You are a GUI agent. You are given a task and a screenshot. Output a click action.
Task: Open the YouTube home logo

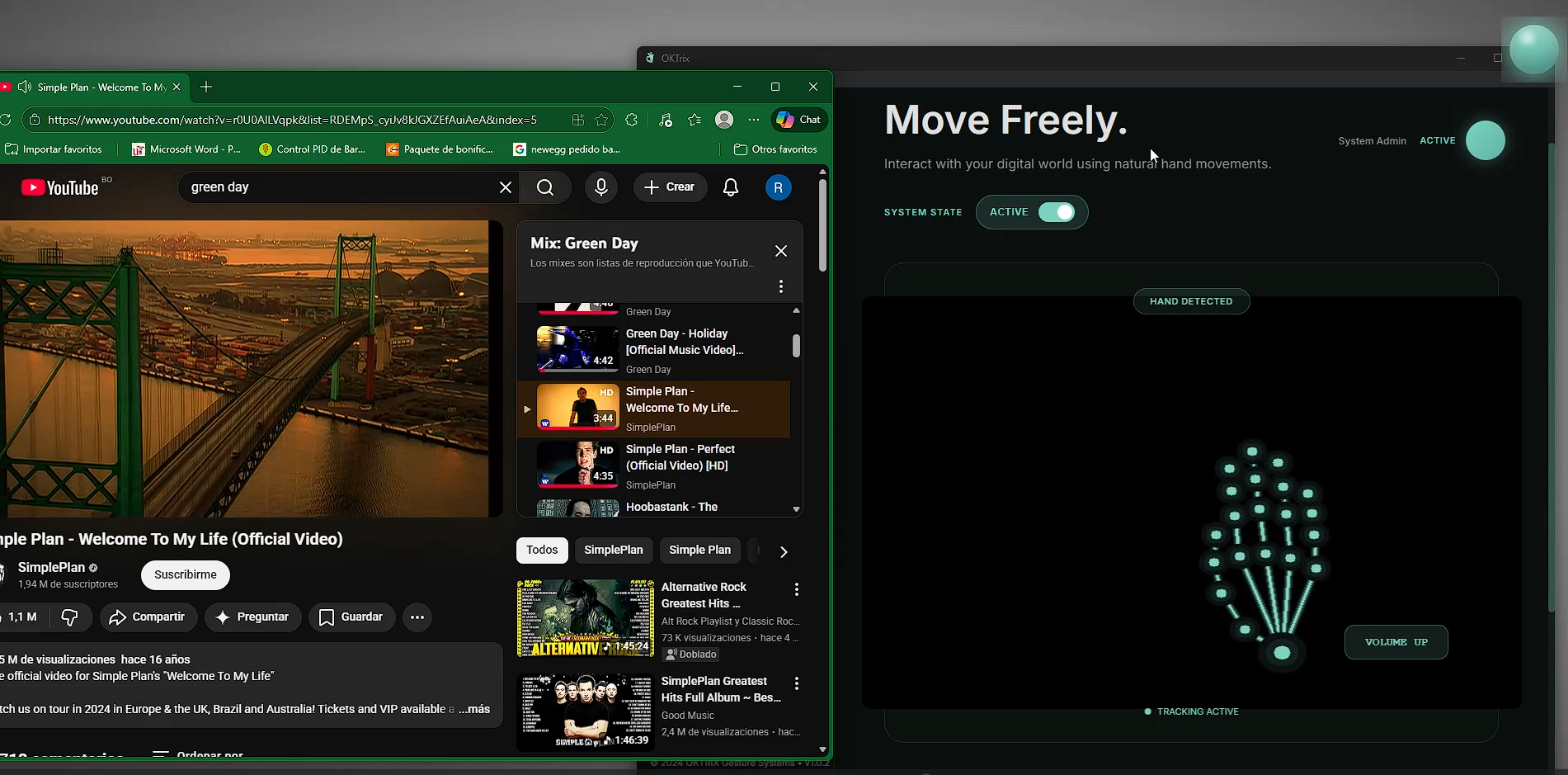[x=59, y=188]
